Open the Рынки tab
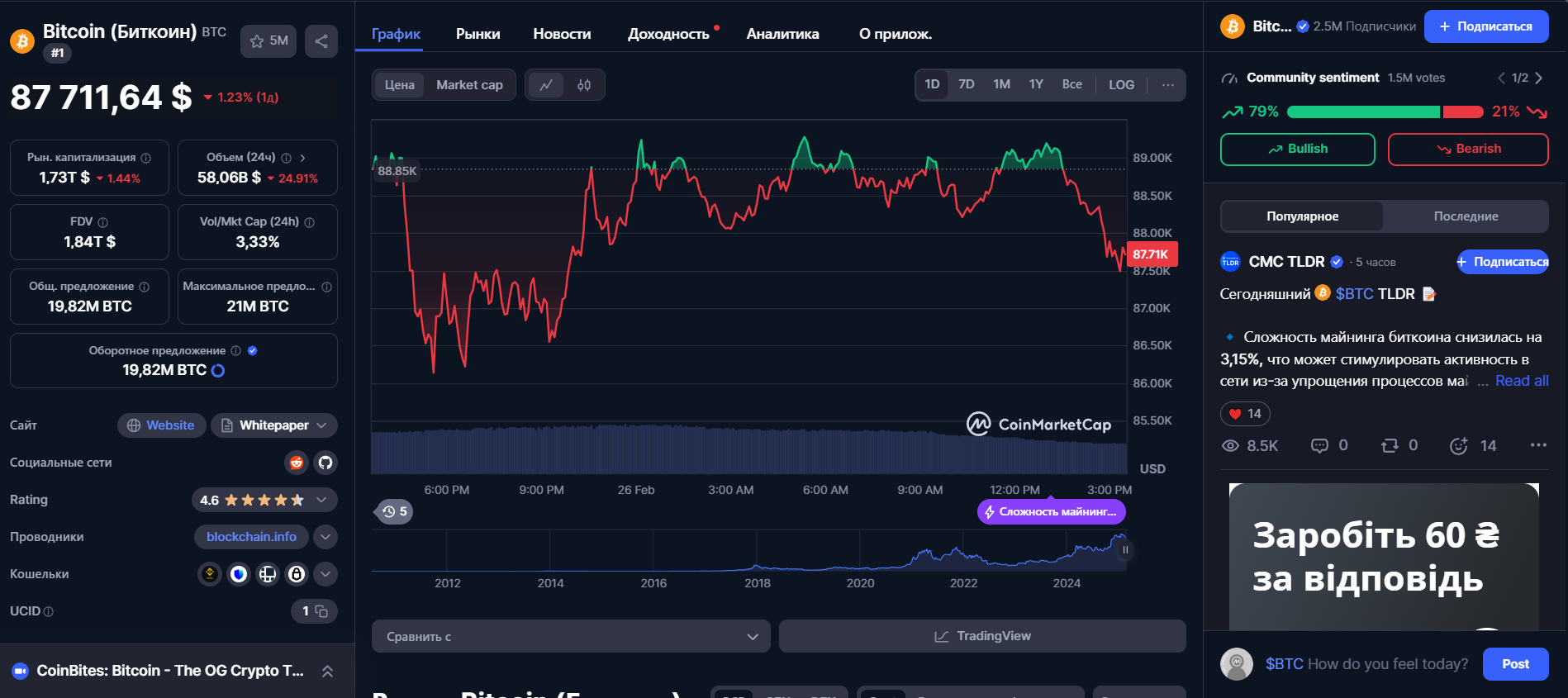The height and width of the screenshot is (698, 1568). pyautogui.click(x=478, y=34)
